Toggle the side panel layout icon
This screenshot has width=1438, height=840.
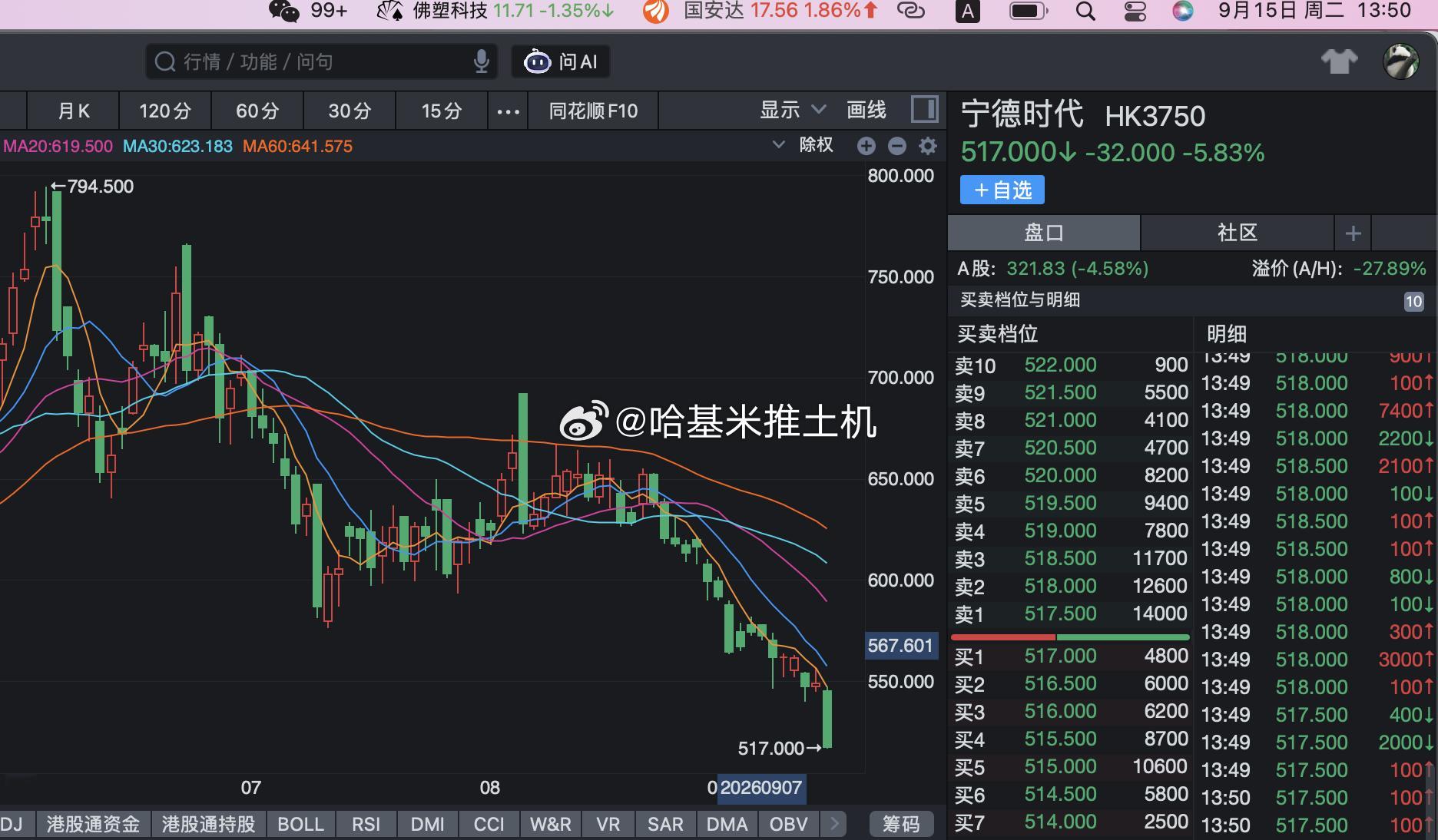click(925, 110)
